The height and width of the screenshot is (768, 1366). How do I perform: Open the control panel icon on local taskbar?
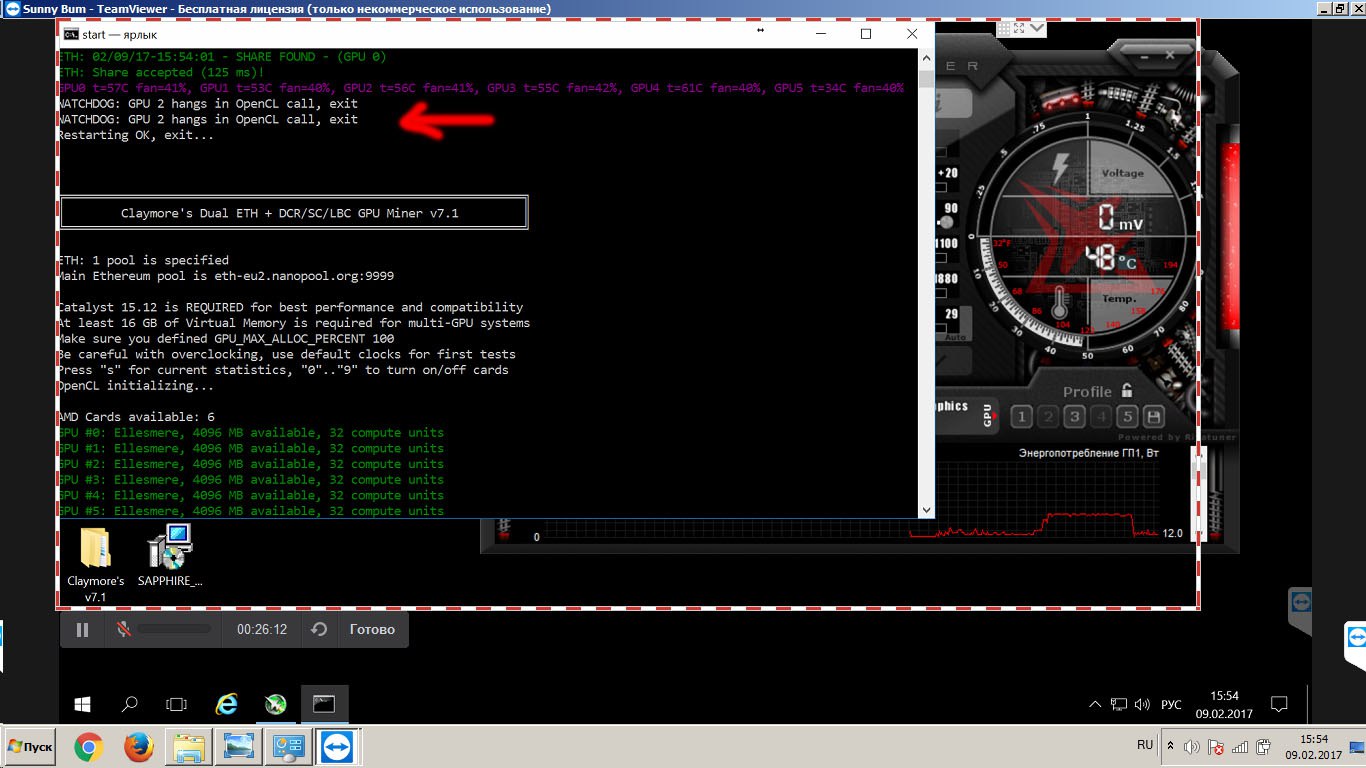[290, 747]
